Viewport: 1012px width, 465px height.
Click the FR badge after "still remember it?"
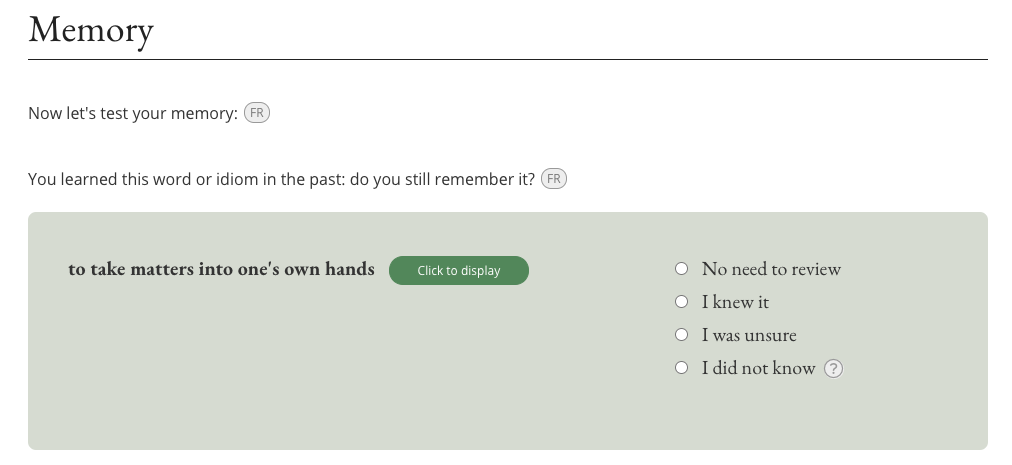tap(554, 179)
